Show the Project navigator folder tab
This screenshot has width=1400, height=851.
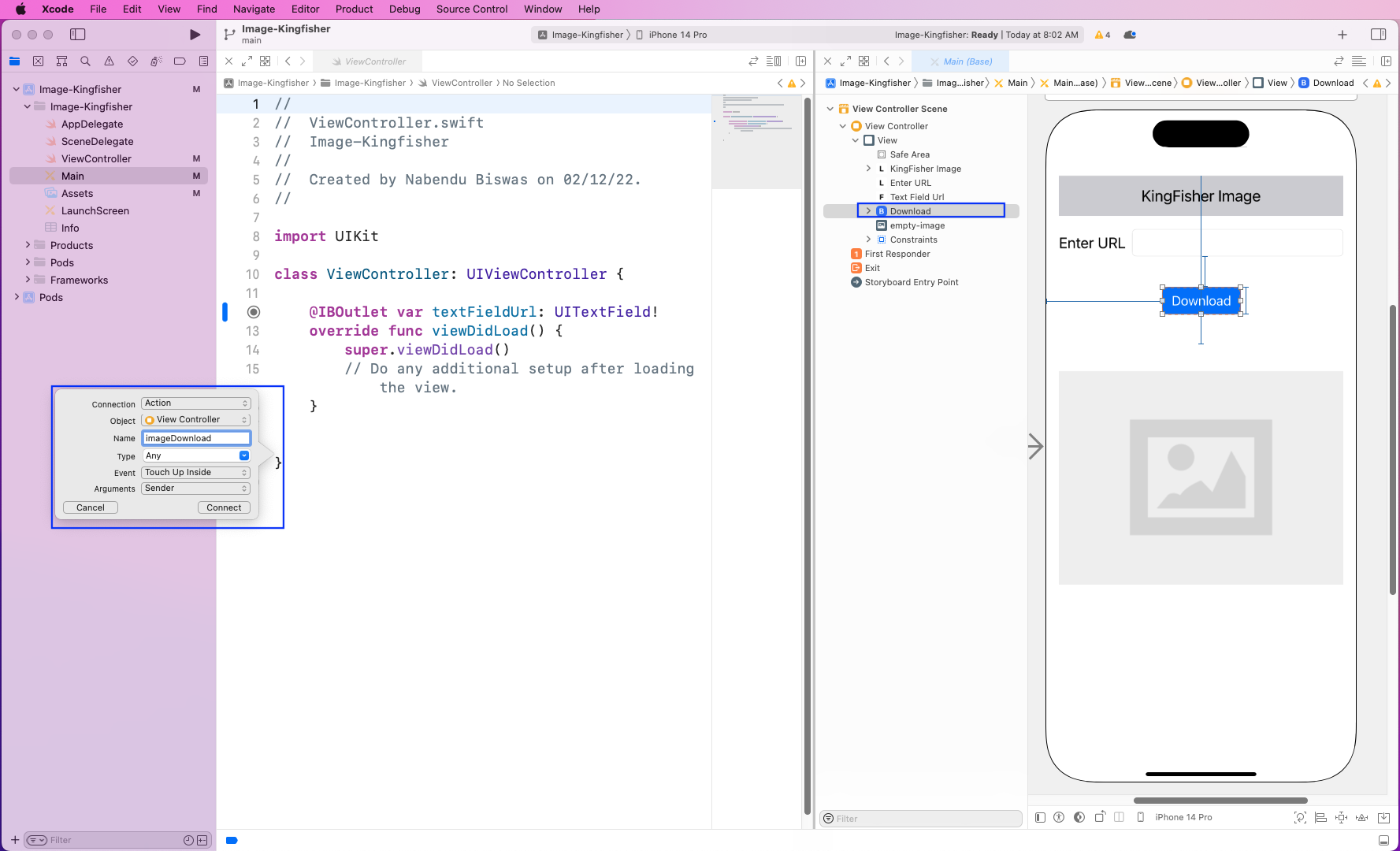pos(14,61)
